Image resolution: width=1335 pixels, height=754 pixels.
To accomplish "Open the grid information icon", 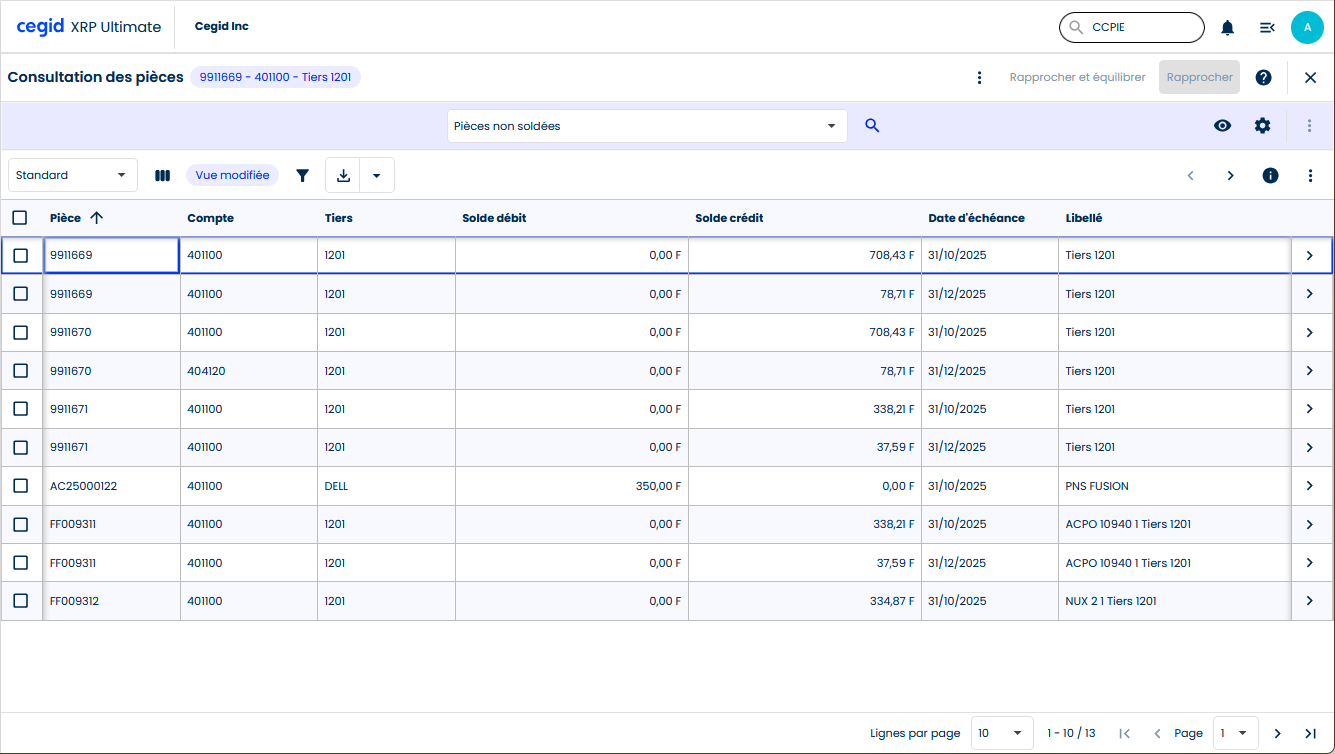I will click(1270, 175).
